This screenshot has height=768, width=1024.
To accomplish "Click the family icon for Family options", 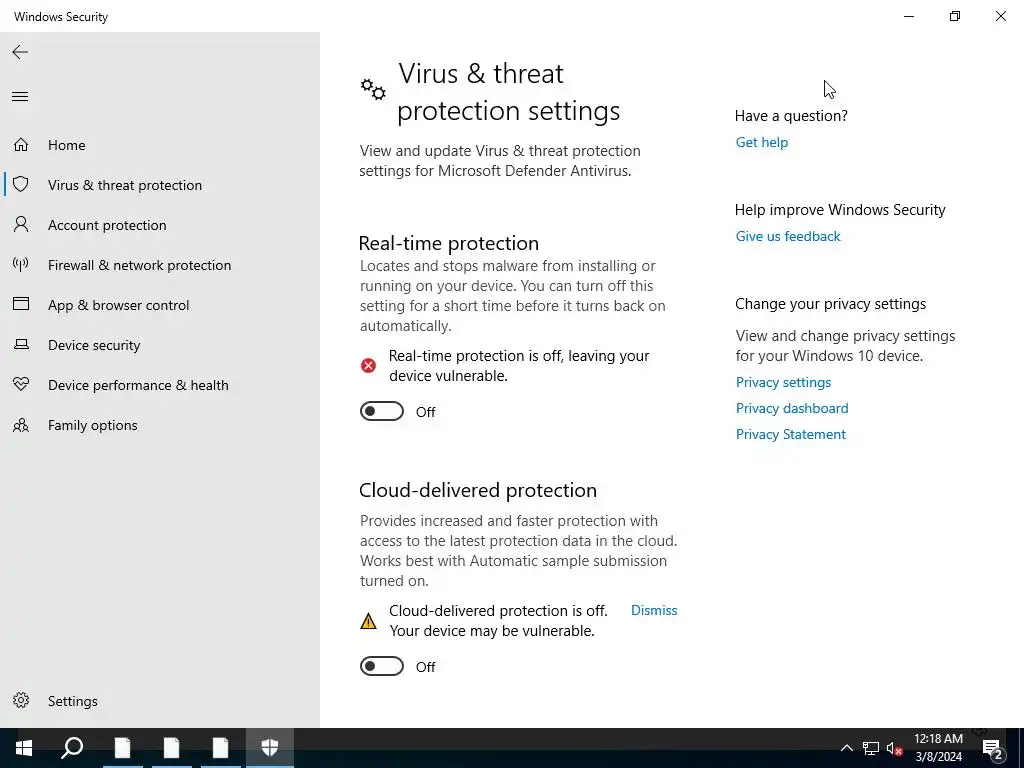I will click(21, 425).
